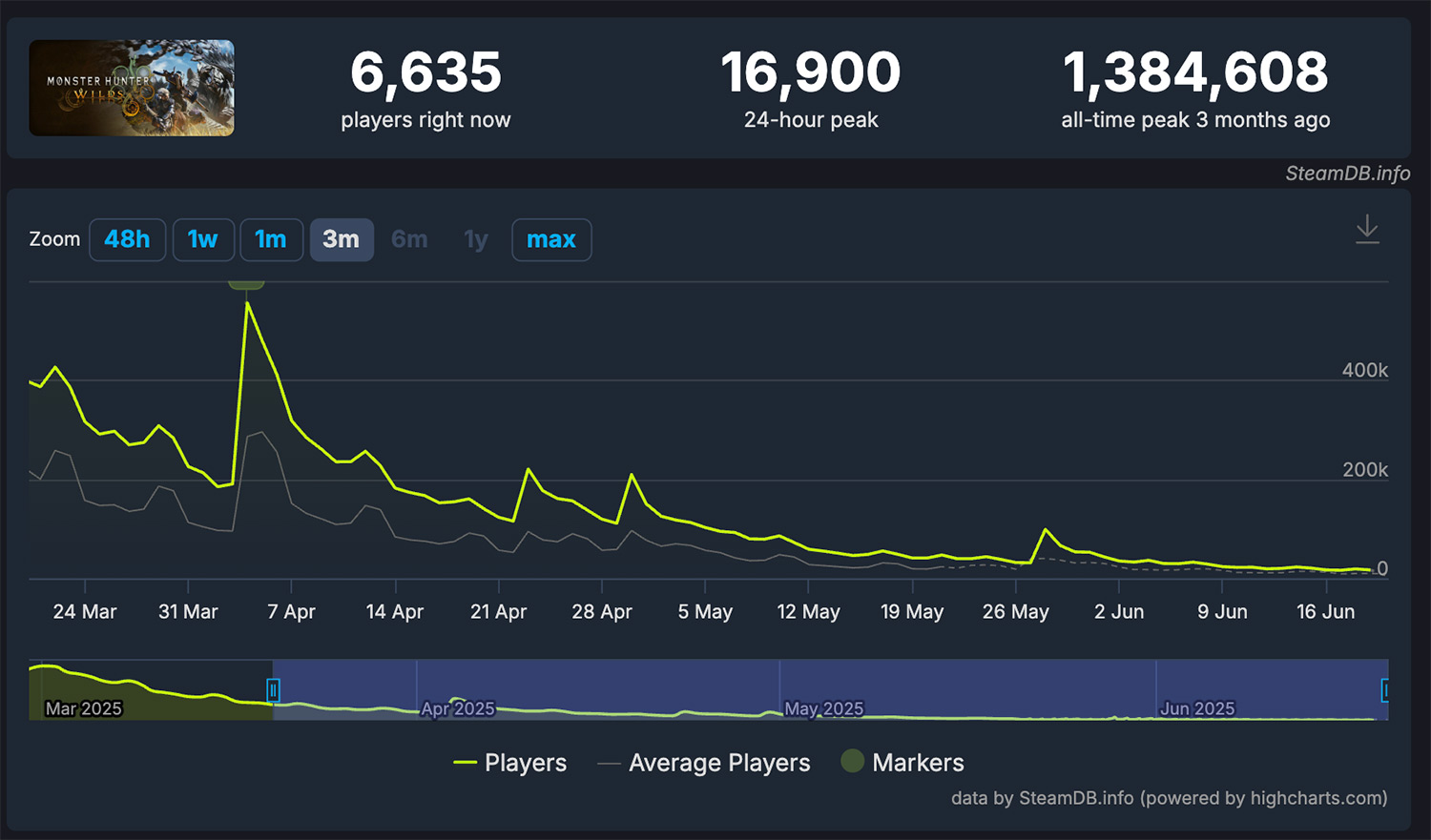Open the Monster Hunter Wilds game thumbnail
Image resolution: width=1431 pixels, height=840 pixels.
pos(132,88)
